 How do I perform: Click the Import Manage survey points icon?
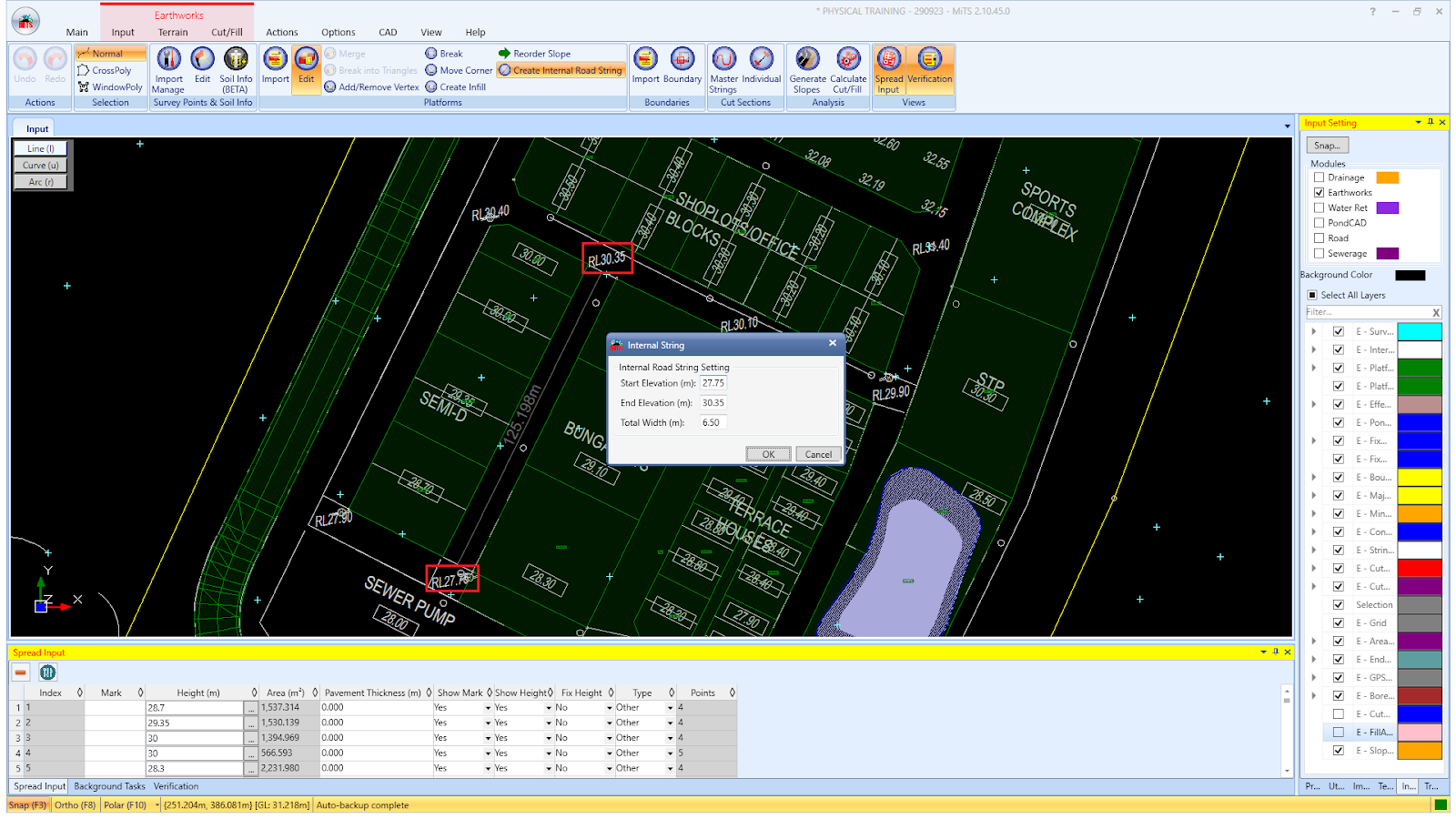pos(168,69)
